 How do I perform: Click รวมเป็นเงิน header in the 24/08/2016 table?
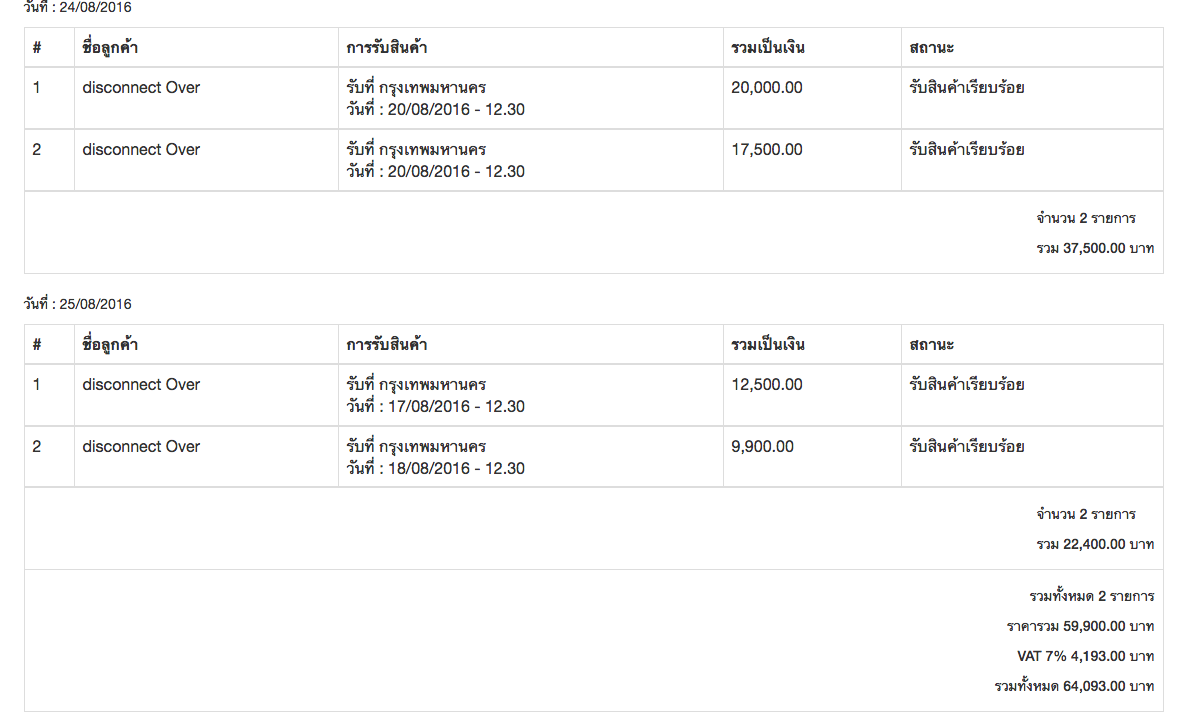[x=768, y=48]
